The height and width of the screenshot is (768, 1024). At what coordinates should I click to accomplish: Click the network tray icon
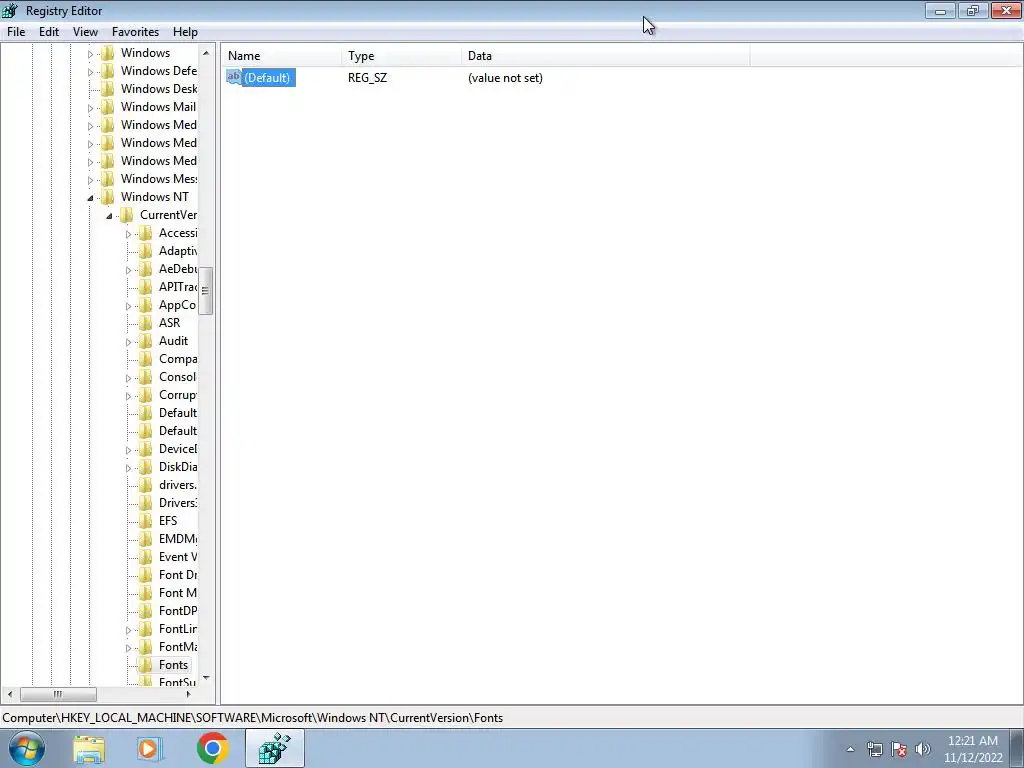(874, 749)
